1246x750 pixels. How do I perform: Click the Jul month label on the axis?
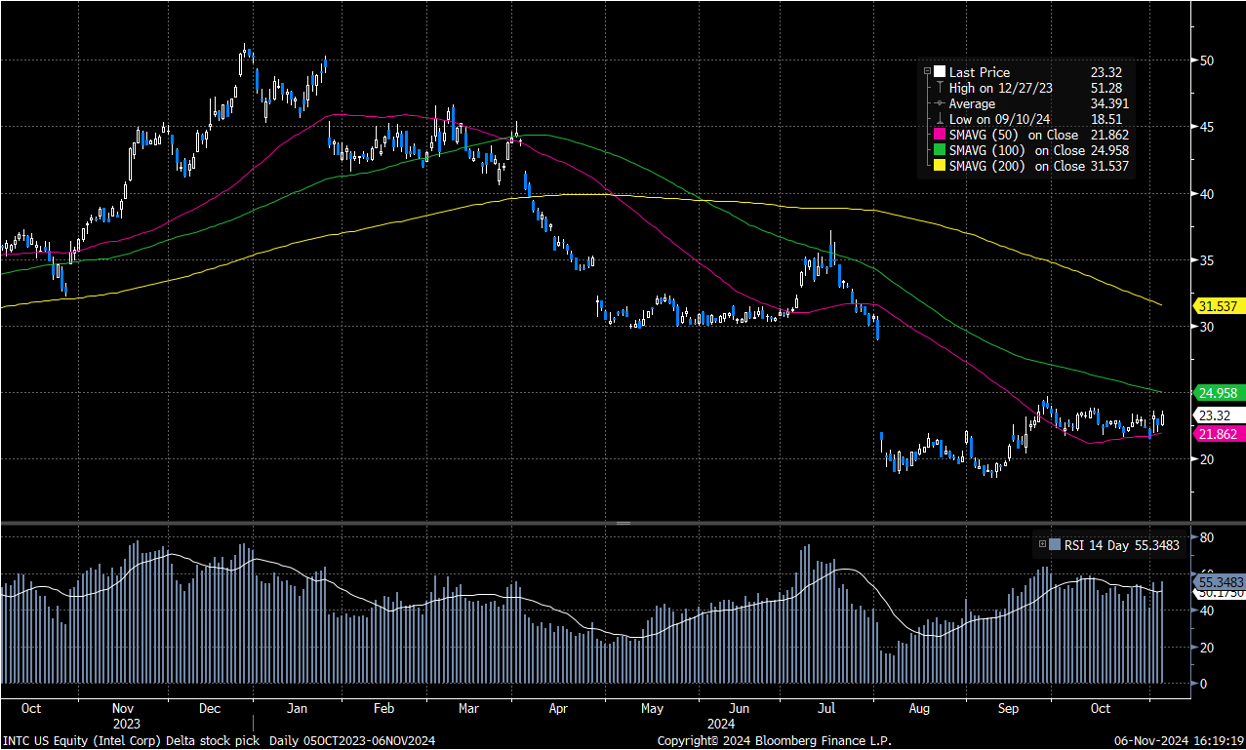coord(826,708)
